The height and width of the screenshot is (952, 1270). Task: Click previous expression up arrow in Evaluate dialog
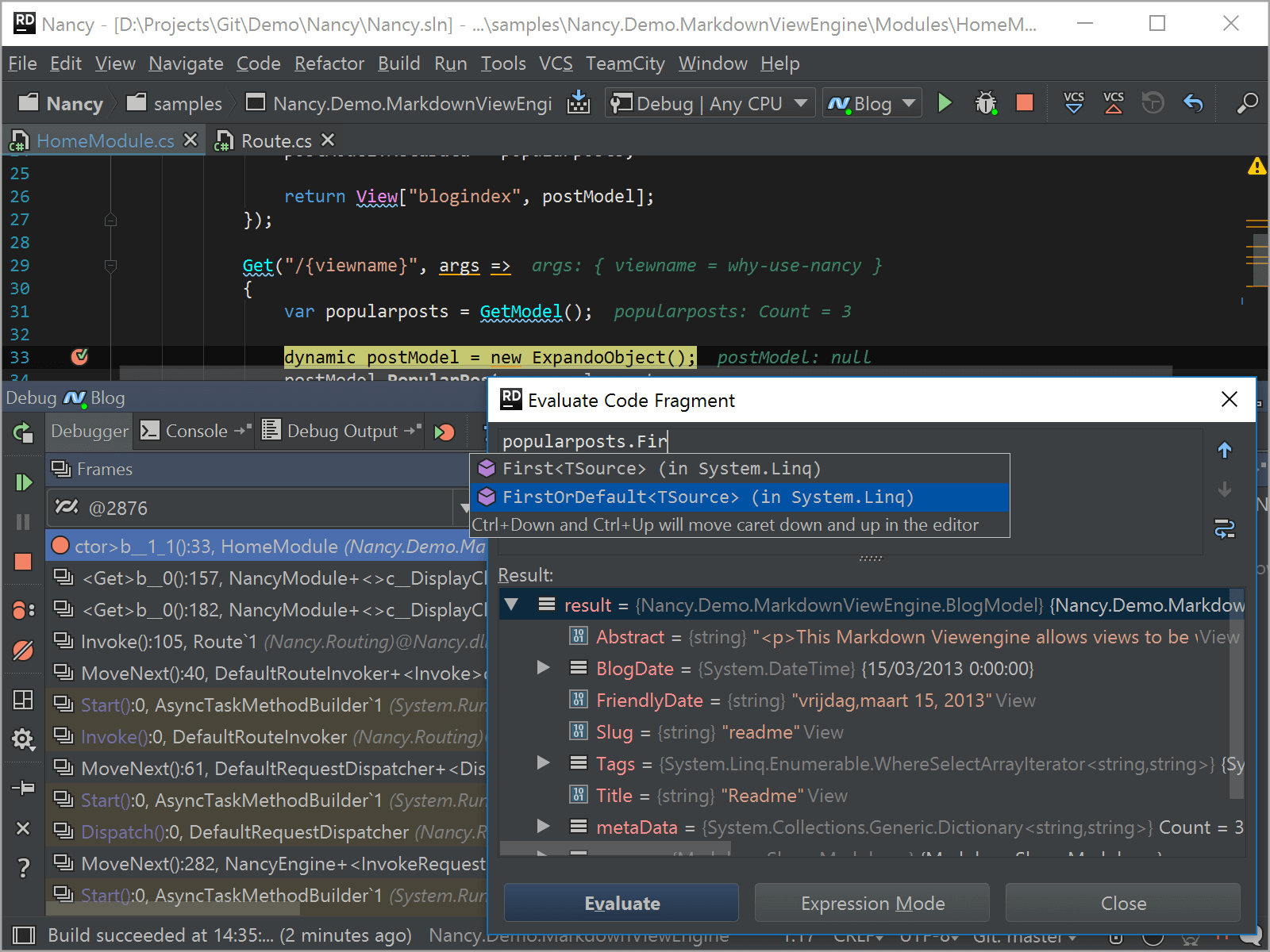[x=1225, y=451]
